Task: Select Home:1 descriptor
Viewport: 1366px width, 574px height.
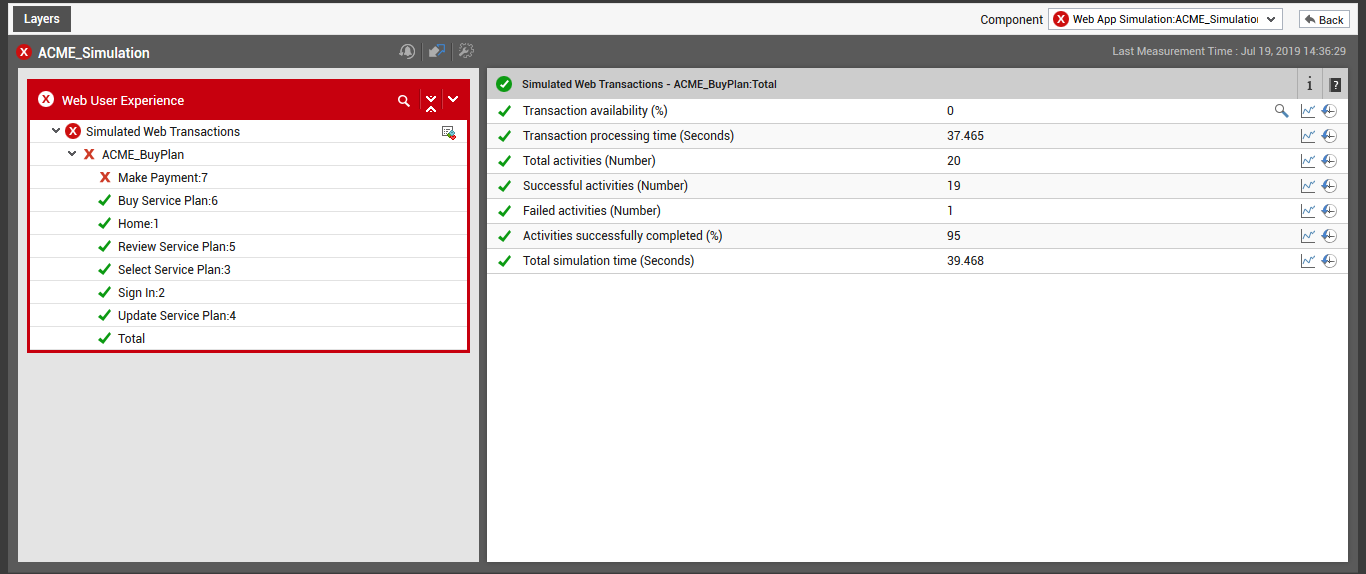Action: pos(138,223)
